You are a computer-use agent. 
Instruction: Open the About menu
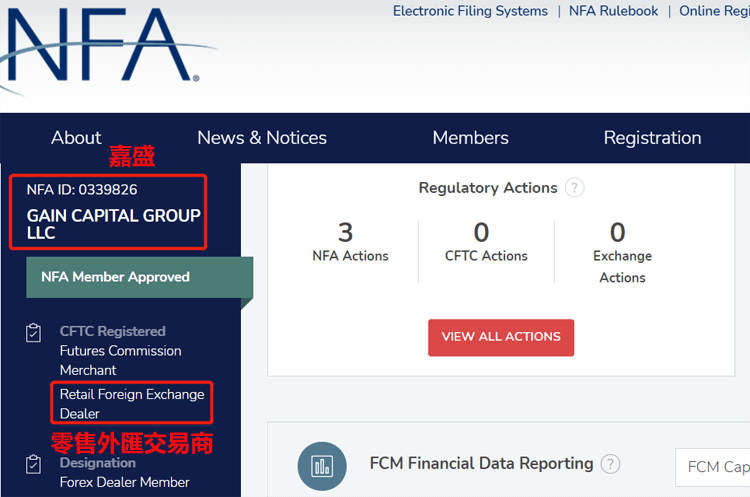point(76,138)
